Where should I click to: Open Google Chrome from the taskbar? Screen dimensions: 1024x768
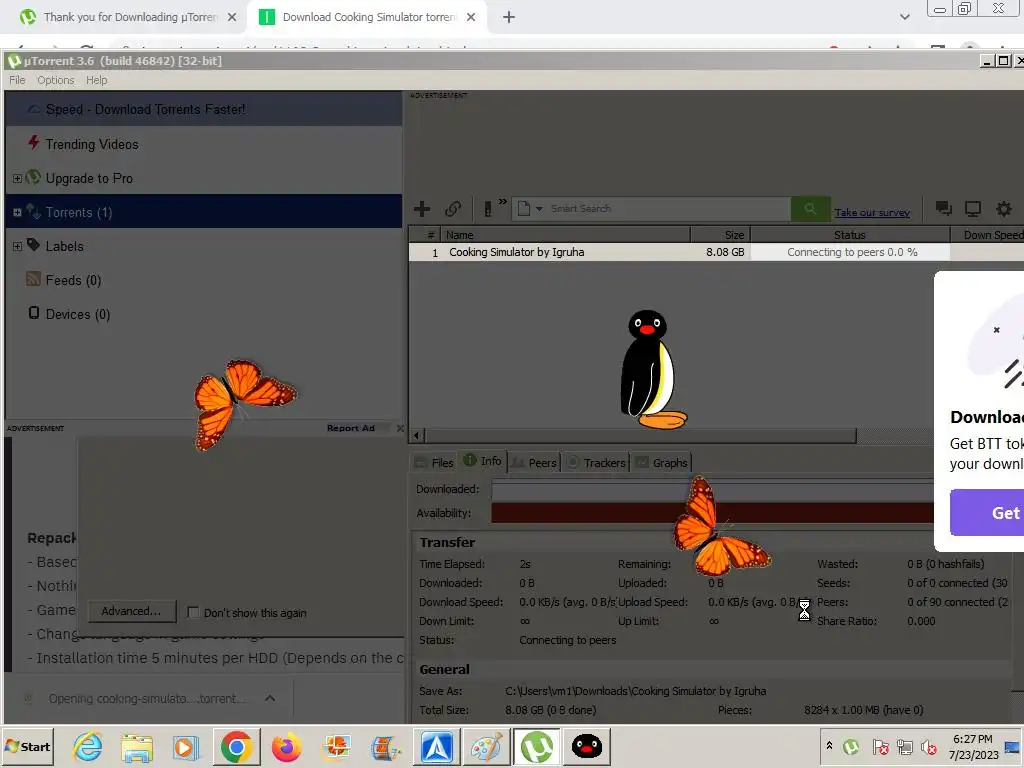236,747
